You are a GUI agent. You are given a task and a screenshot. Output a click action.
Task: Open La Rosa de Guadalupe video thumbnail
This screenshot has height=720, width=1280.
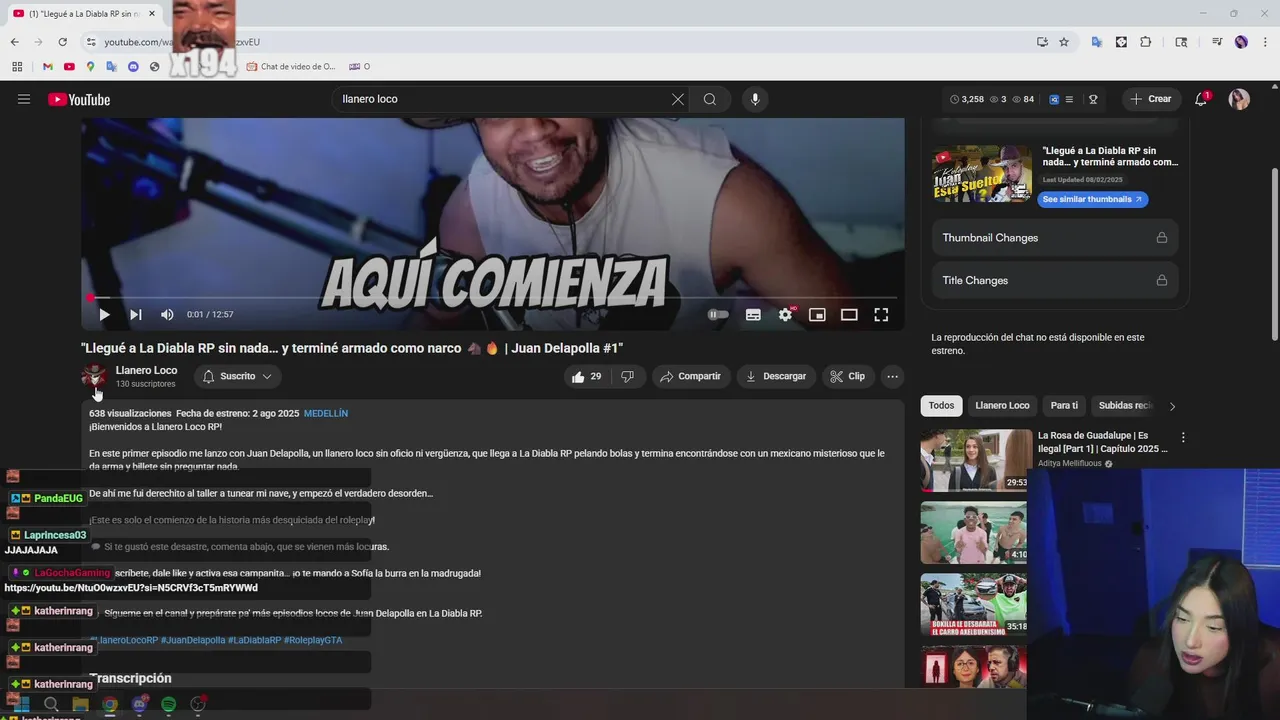[x=976, y=460]
